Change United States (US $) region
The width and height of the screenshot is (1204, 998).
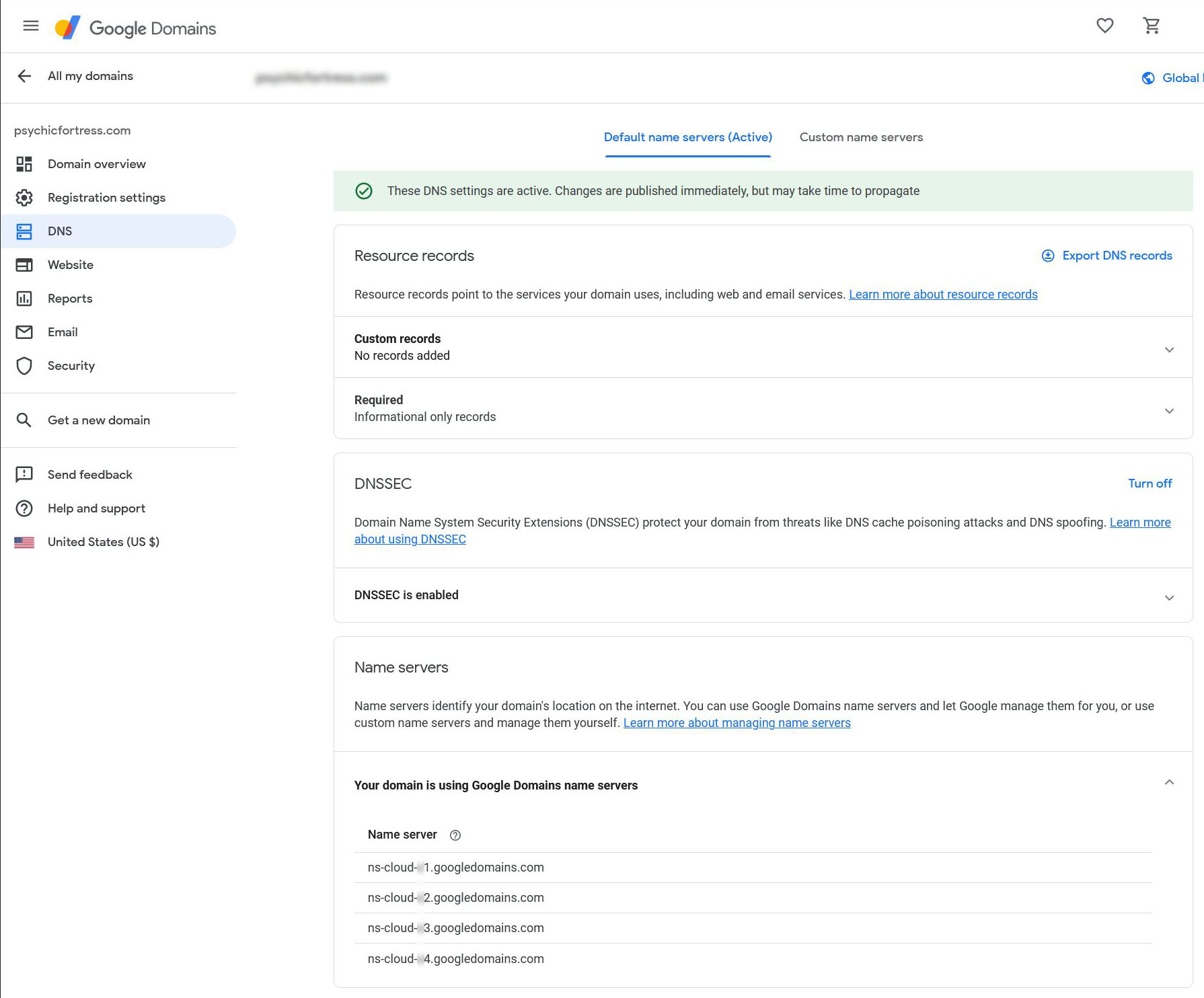tap(104, 542)
